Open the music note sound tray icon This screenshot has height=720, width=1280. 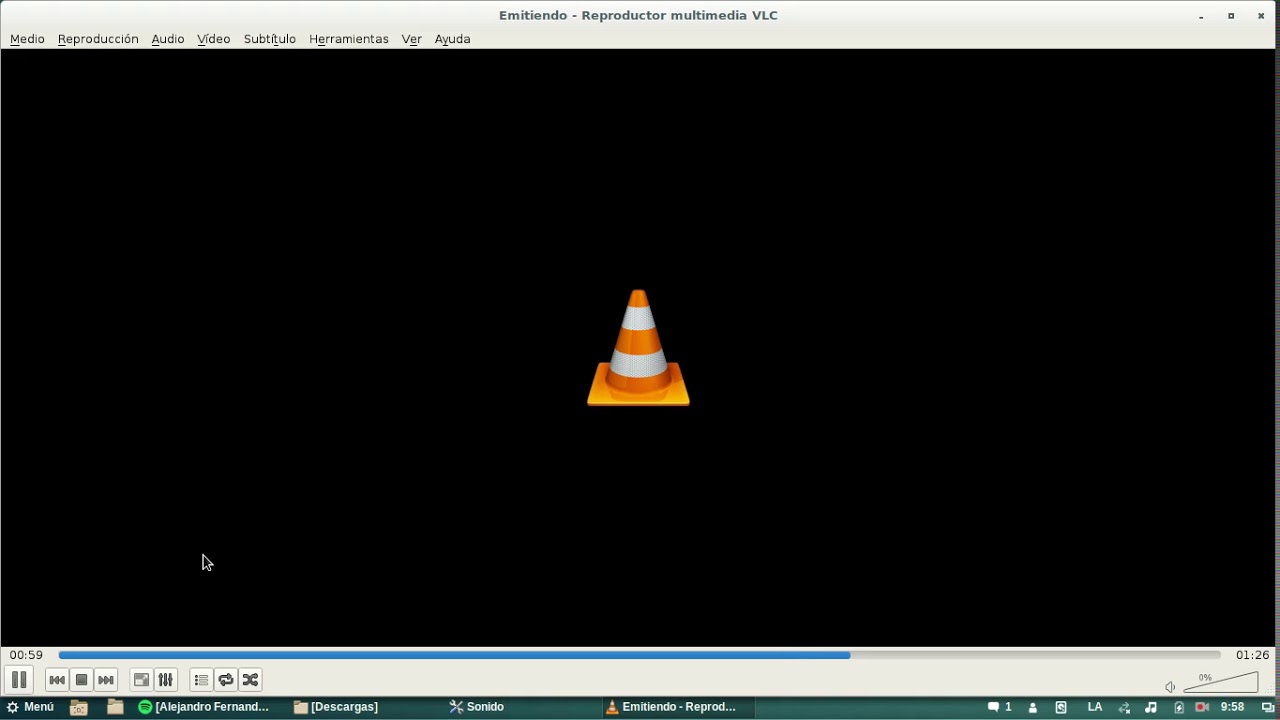(1151, 707)
